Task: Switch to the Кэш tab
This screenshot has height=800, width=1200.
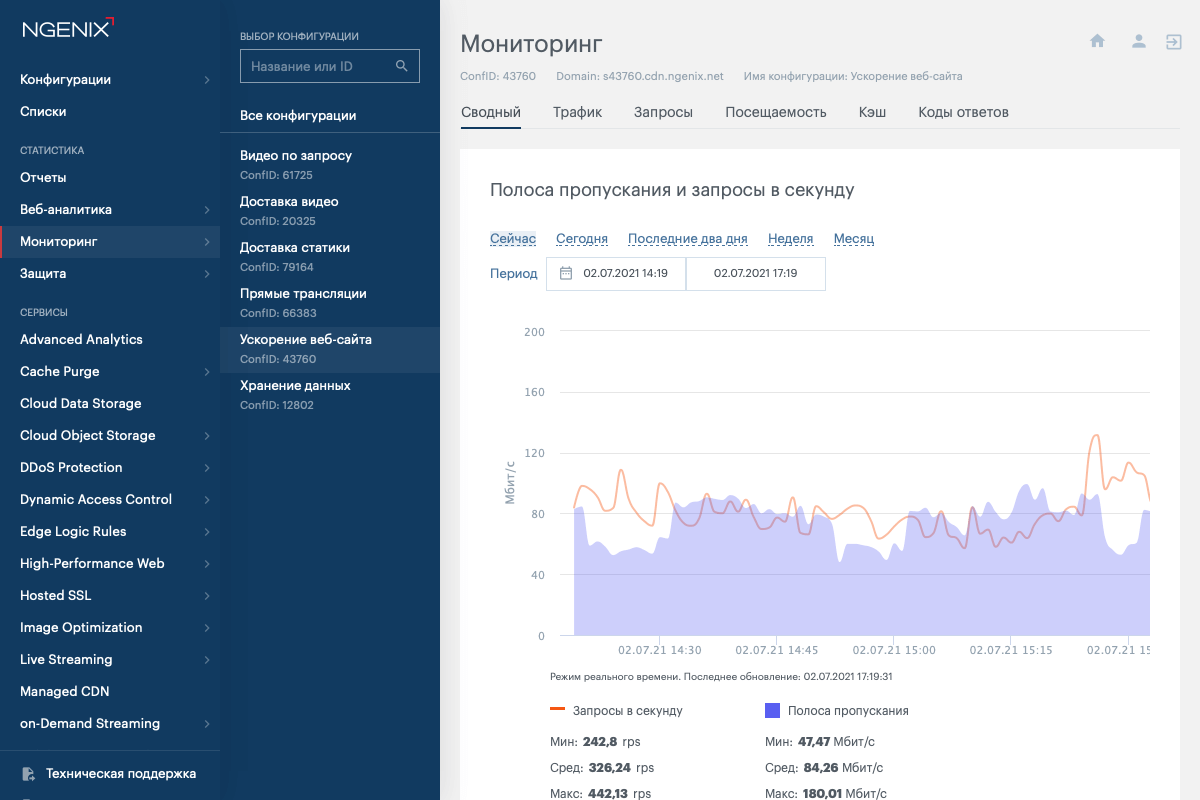Action: [x=872, y=112]
